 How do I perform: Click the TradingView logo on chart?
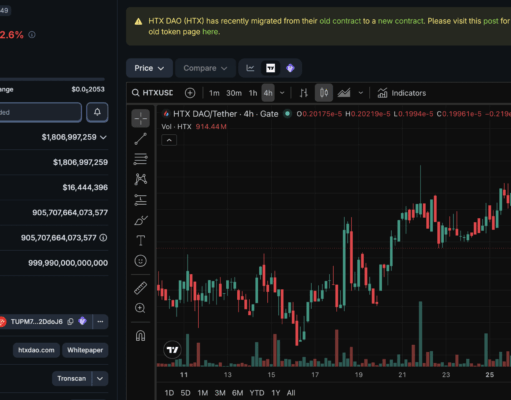[172, 350]
